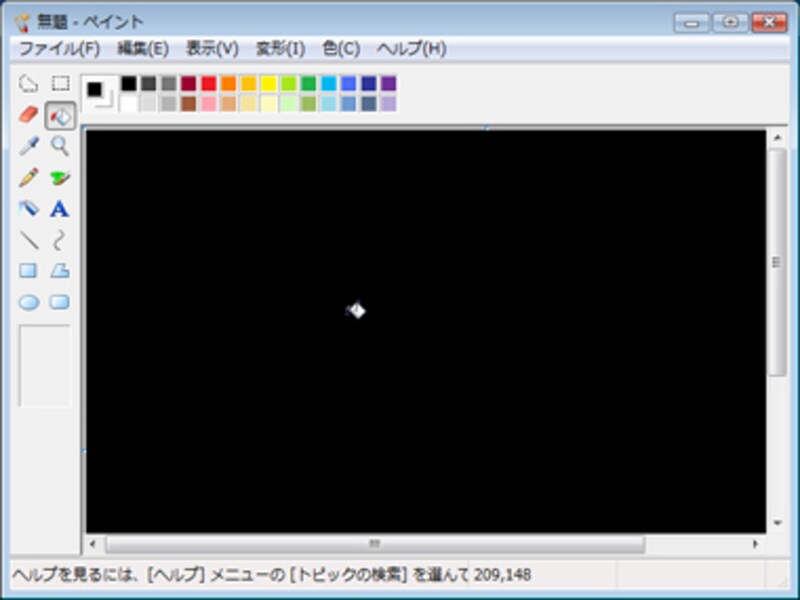Select the Ellipse shape tool
Image resolution: width=800 pixels, height=600 pixels.
coord(29,302)
